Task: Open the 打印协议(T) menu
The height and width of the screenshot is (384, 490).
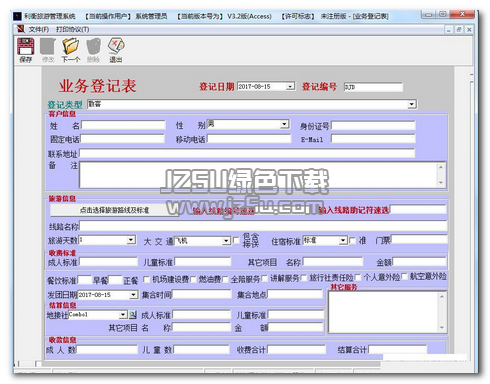Action: 72,30
